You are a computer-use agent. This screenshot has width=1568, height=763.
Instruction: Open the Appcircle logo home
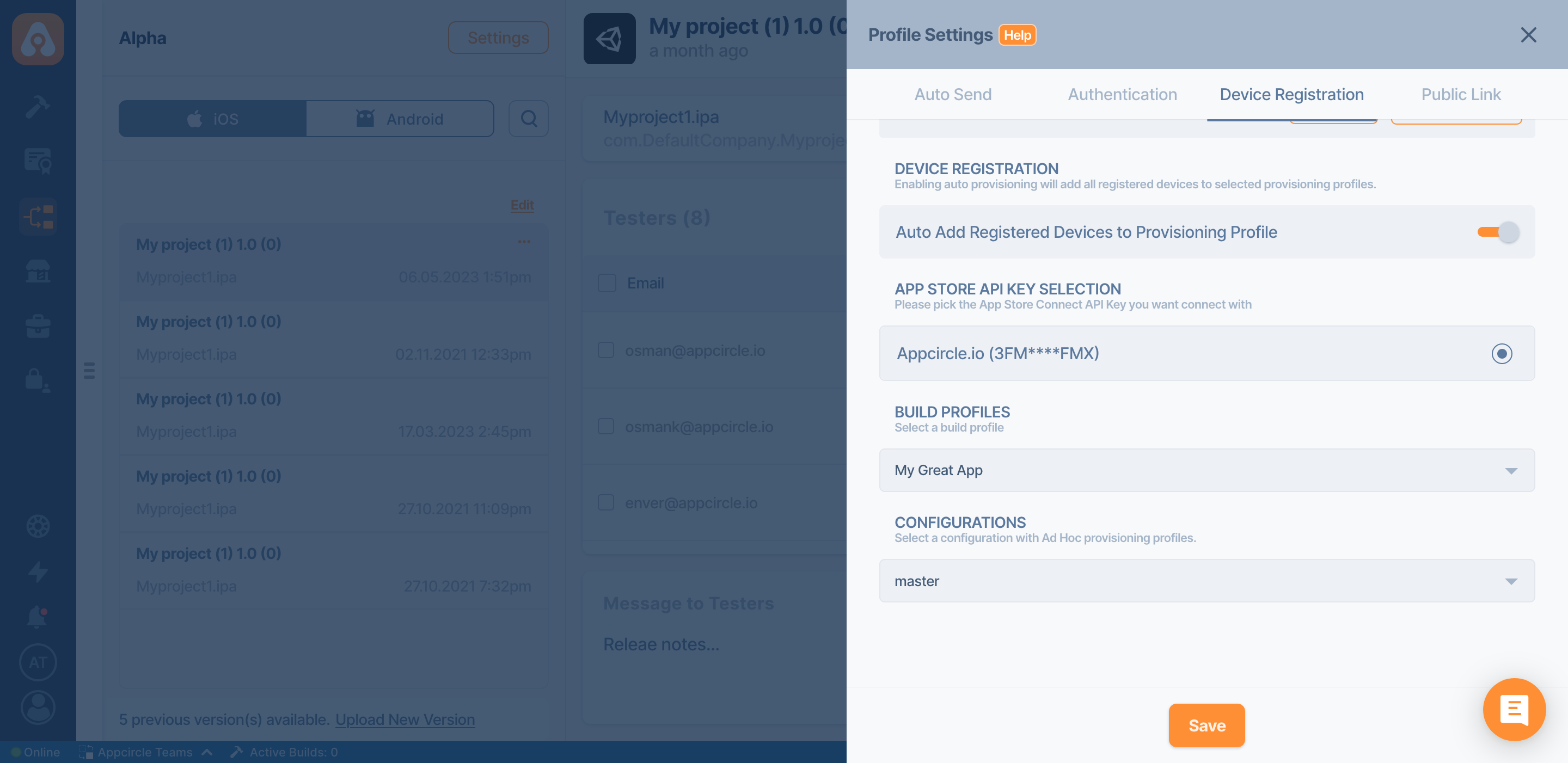(38, 39)
